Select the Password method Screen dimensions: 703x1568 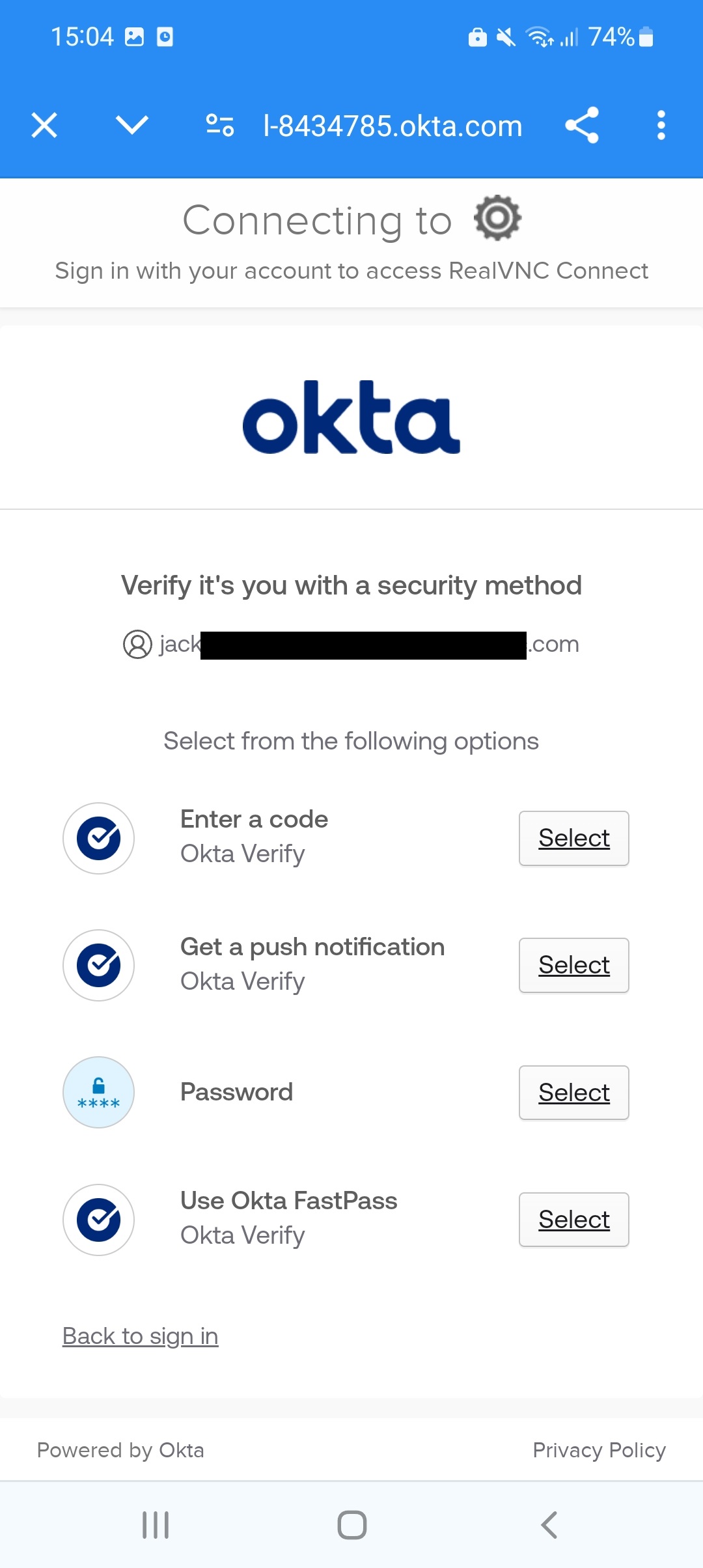click(574, 1093)
